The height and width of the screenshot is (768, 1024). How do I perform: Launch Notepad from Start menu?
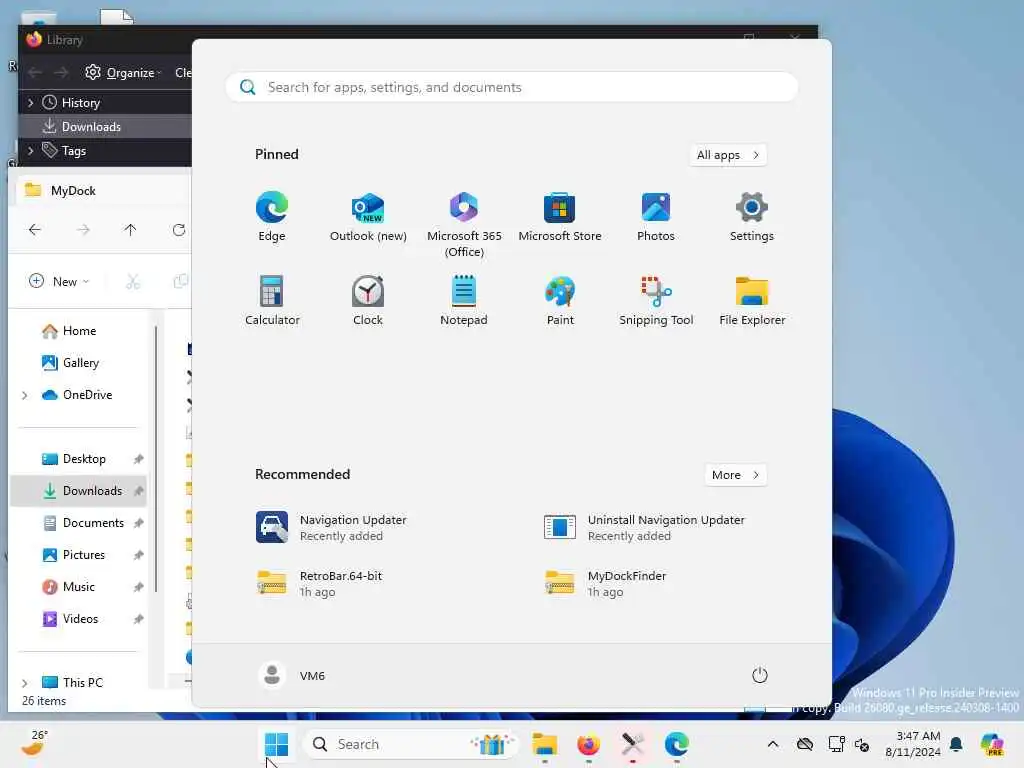tap(464, 300)
